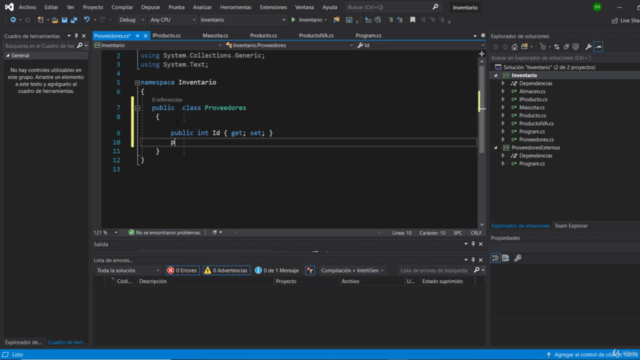This screenshot has width=640, height=360.
Task: Click the Undo arrow icon
Action: pyautogui.click(x=87, y=20)
